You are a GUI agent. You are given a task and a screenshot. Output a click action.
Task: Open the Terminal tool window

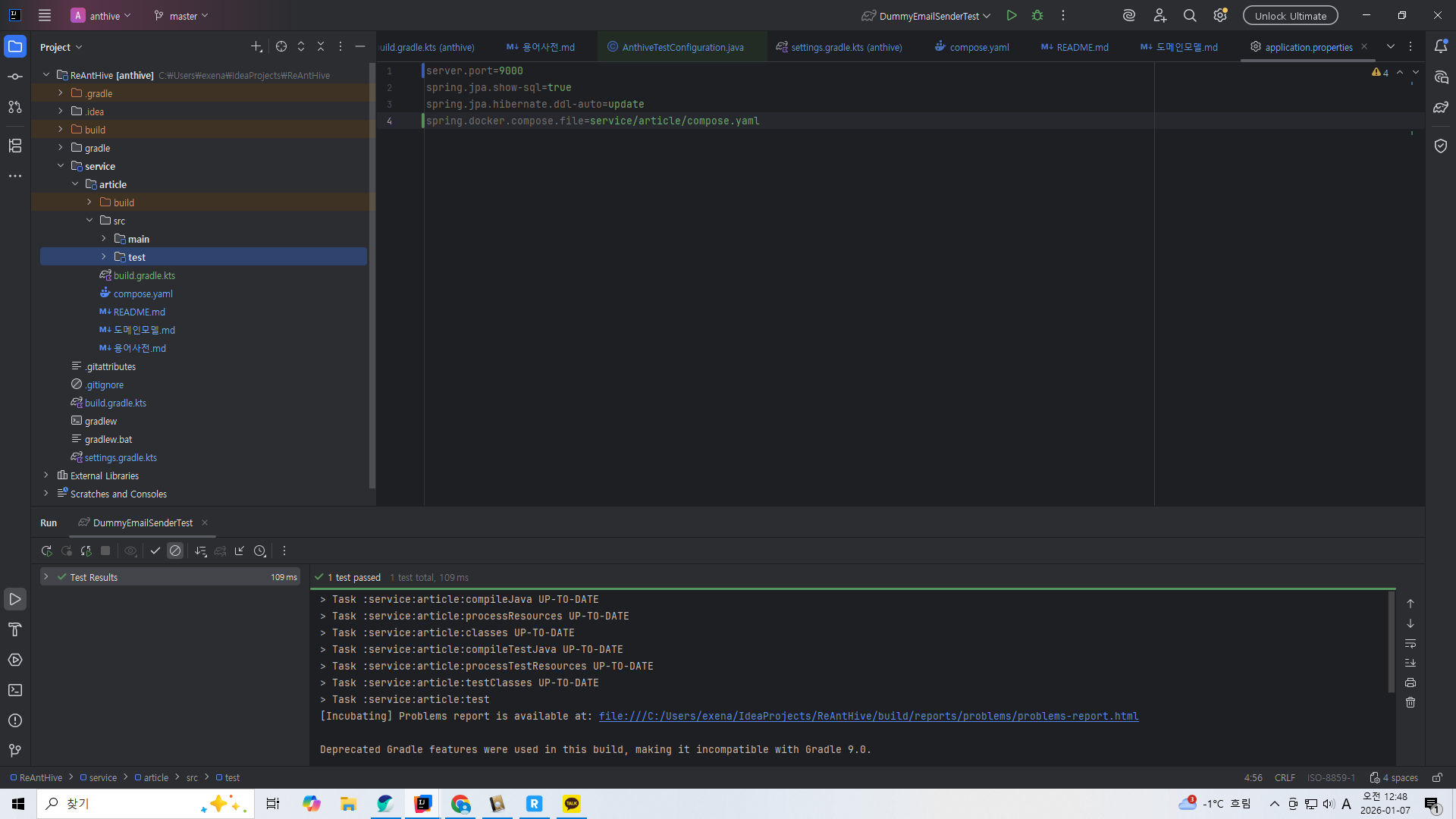point(15,690)
